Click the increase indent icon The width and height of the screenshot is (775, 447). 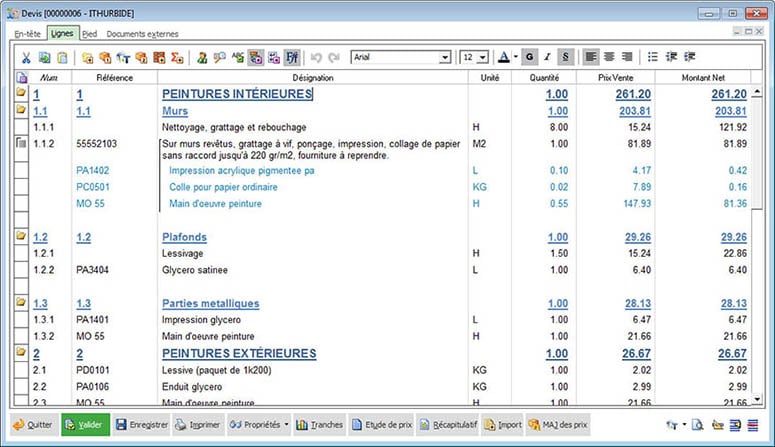(x=689, y=57)
